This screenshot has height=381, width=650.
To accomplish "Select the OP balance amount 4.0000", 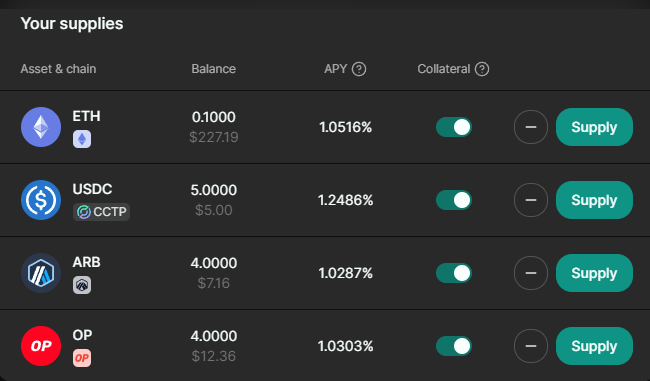I will [x=213, y=336].
